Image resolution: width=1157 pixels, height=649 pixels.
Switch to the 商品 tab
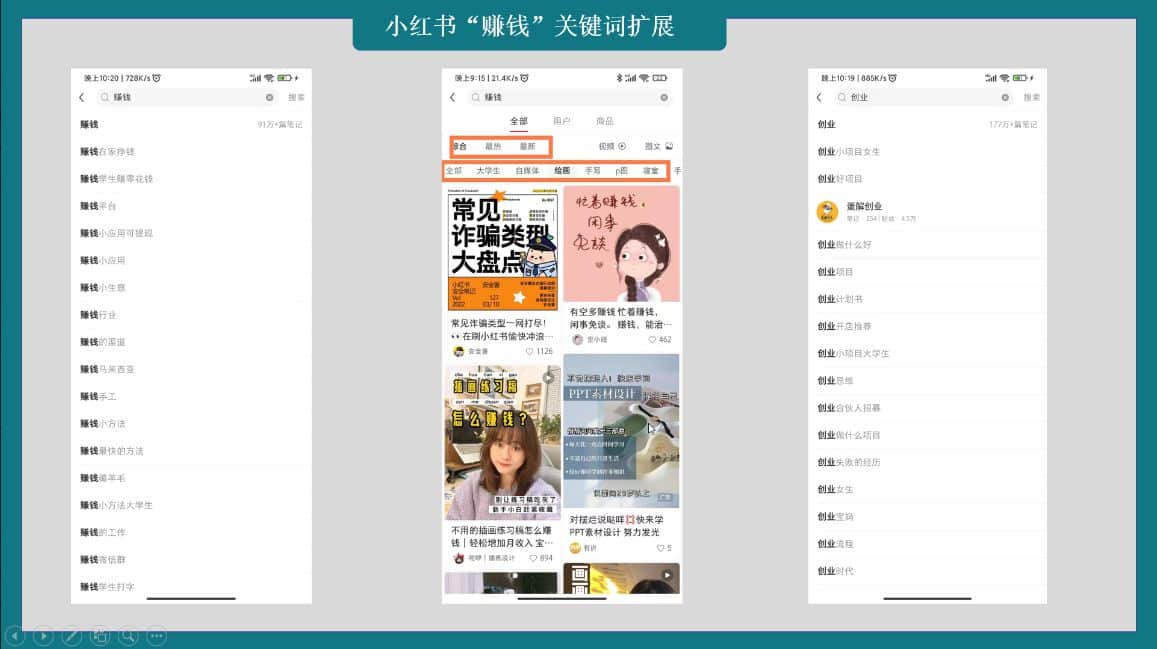pyautogui.click(x=605, y=121)
